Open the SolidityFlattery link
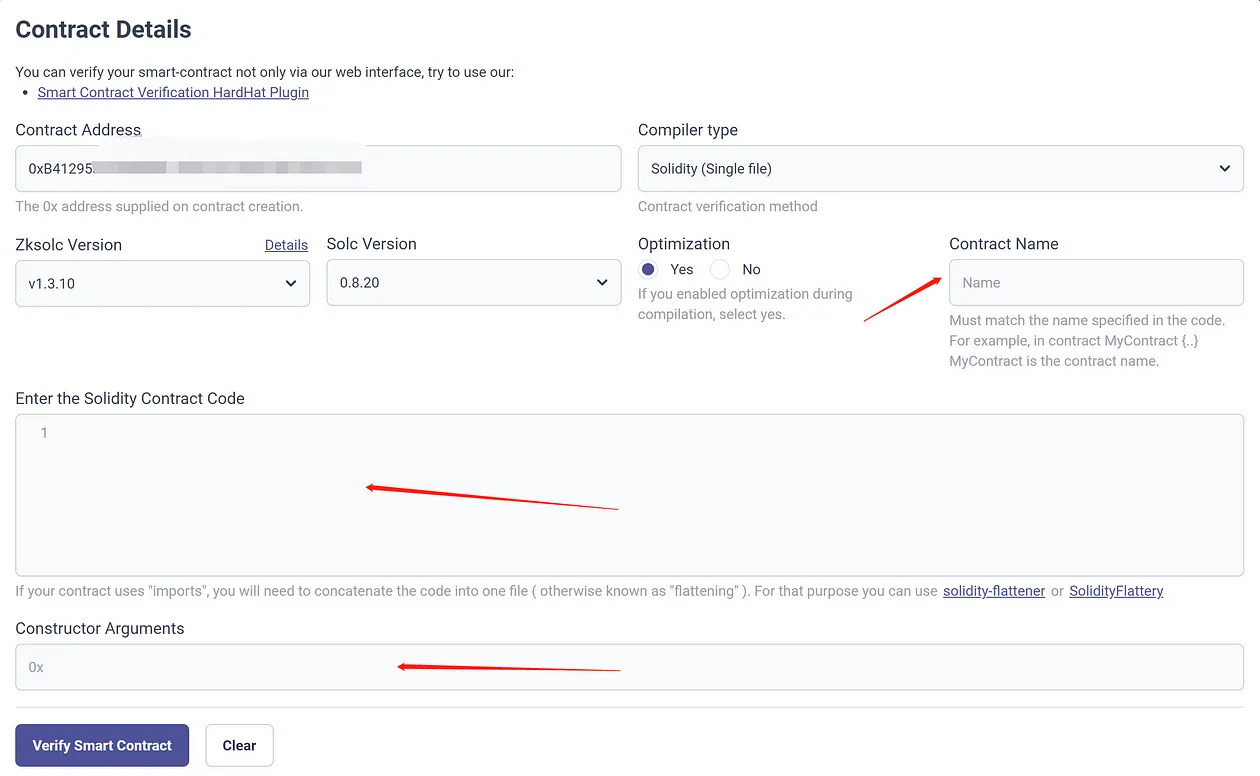The height and width of the screenshot is (776, 1260). click(1116, 591)
